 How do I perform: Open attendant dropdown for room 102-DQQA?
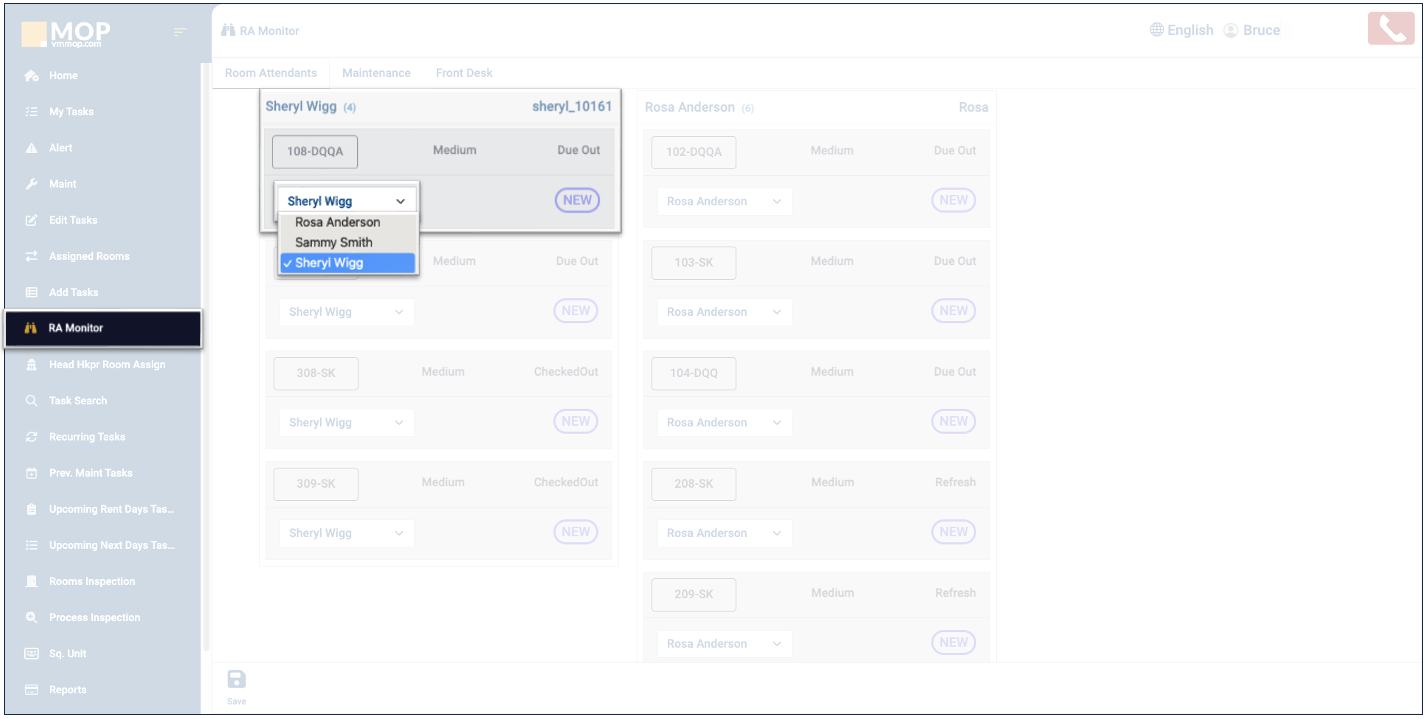coord(724,201)
